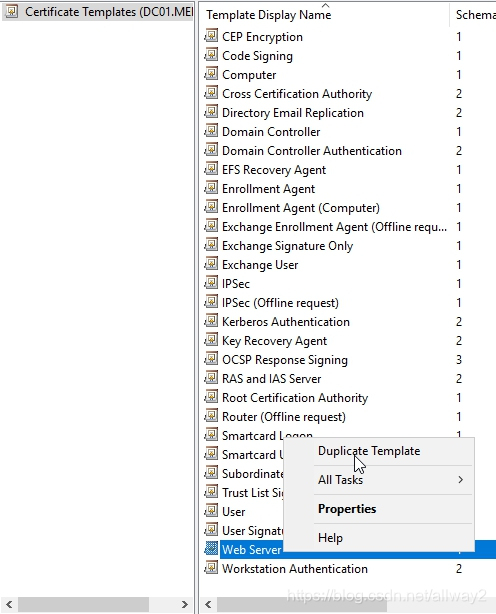Image resolution: width=496 pixels, height=614 pixels.
Task: Click the Web Server template icon
Action: (211, 549)
